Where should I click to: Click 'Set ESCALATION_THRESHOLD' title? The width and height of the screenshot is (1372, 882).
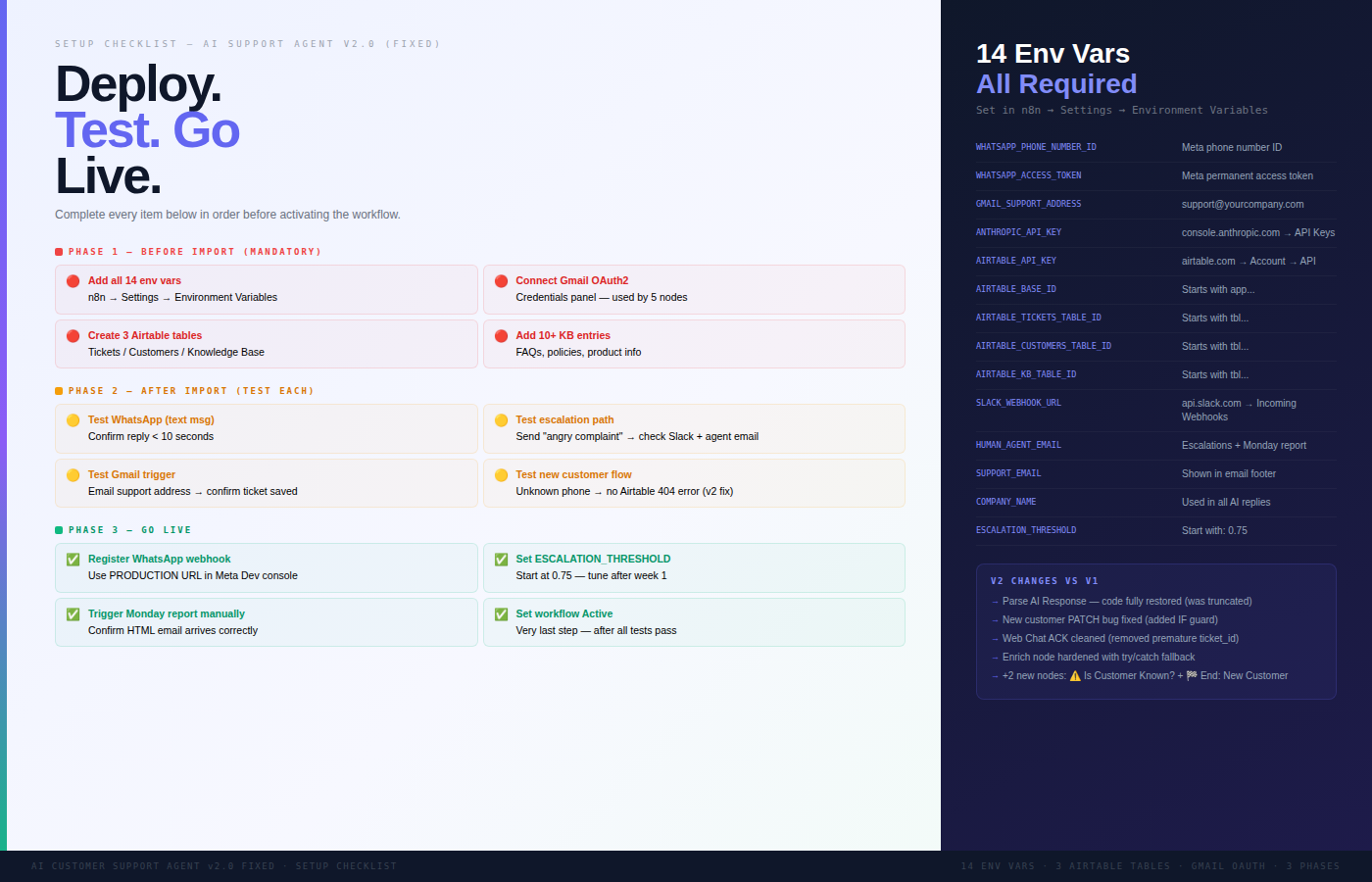point(594,559)
